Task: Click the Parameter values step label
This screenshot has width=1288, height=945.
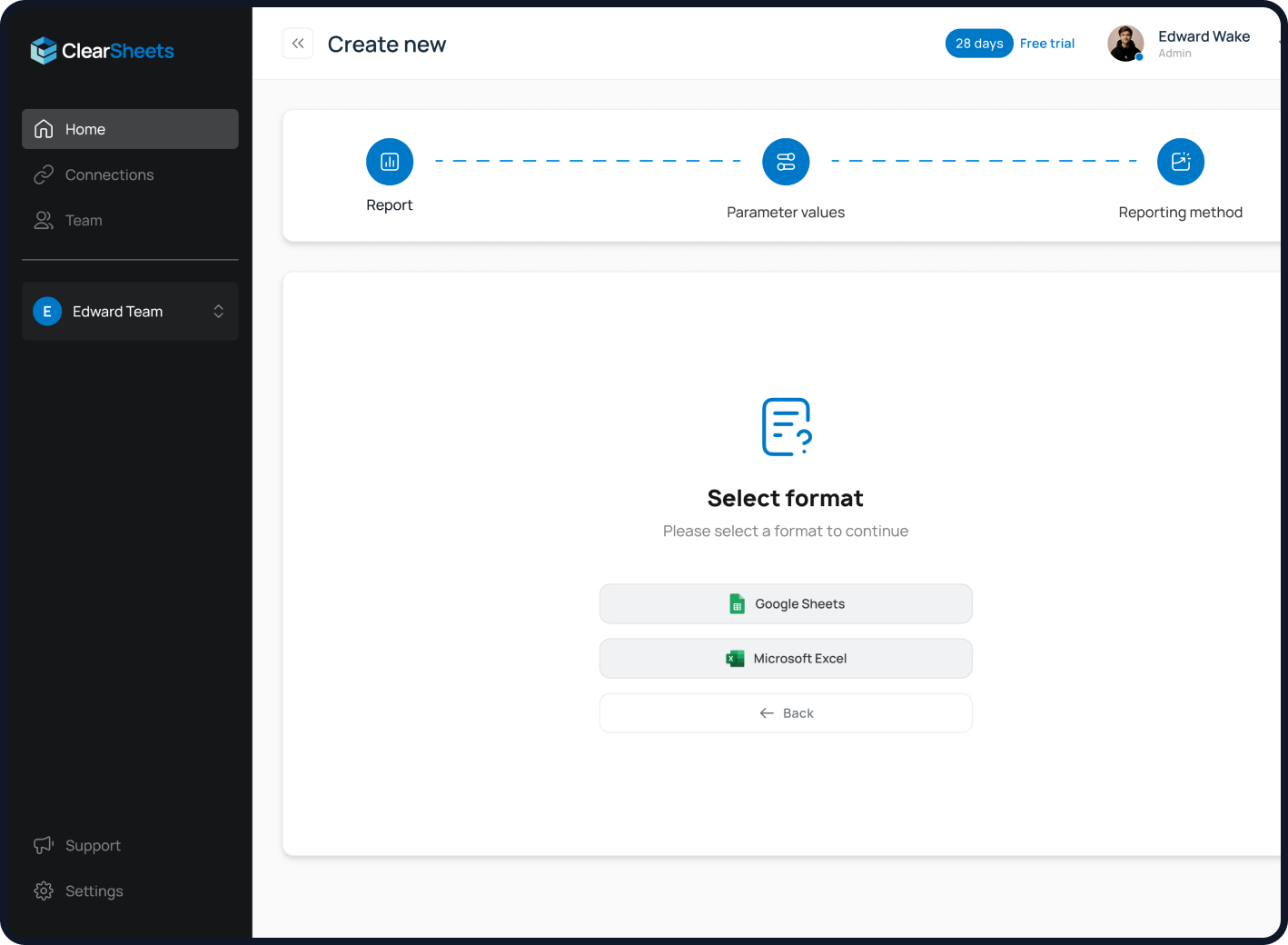Action: click(x=786, y=213)
